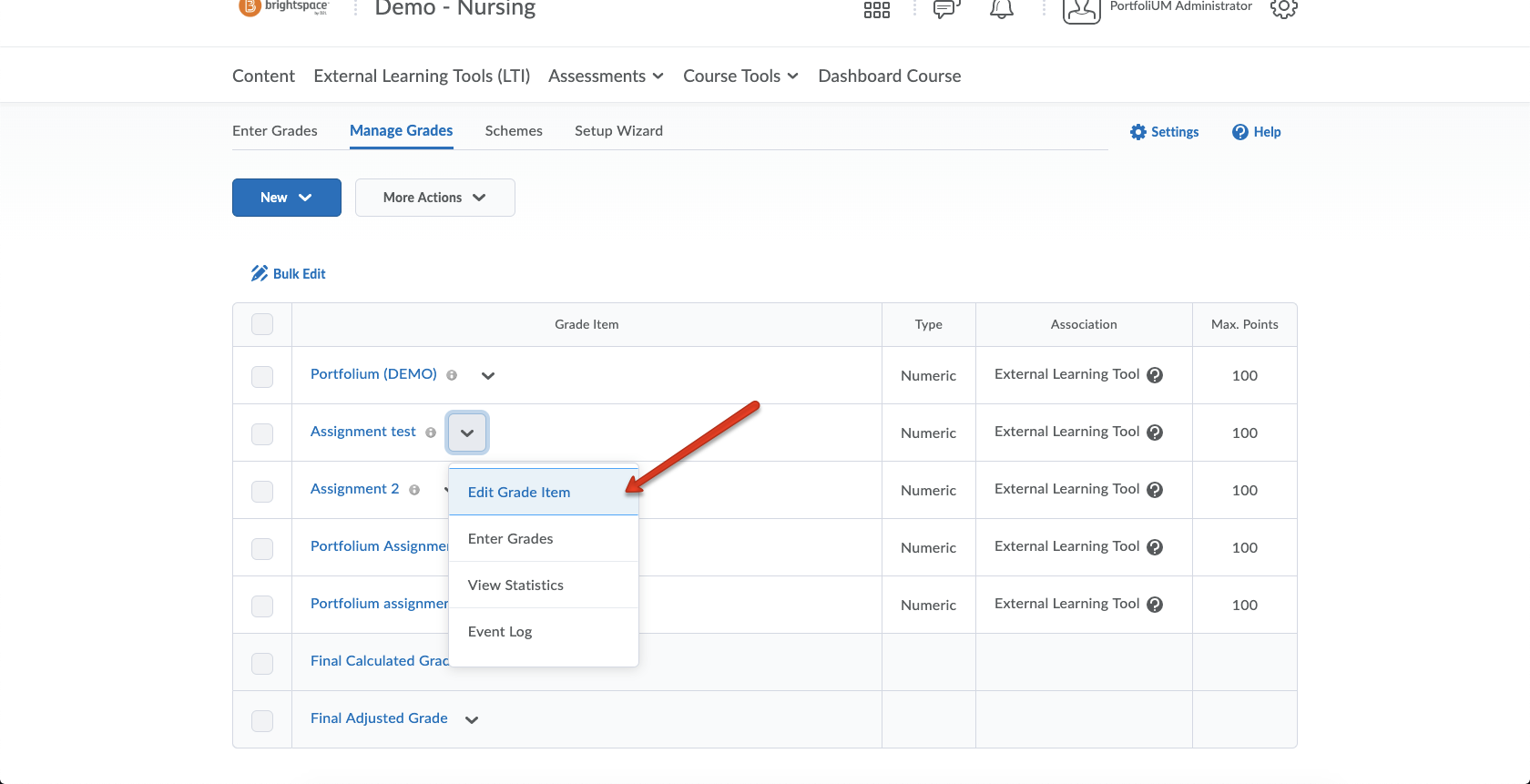Check the Final Adjusted Grade checkbox
1530x784 pixels.
[262, 720]
